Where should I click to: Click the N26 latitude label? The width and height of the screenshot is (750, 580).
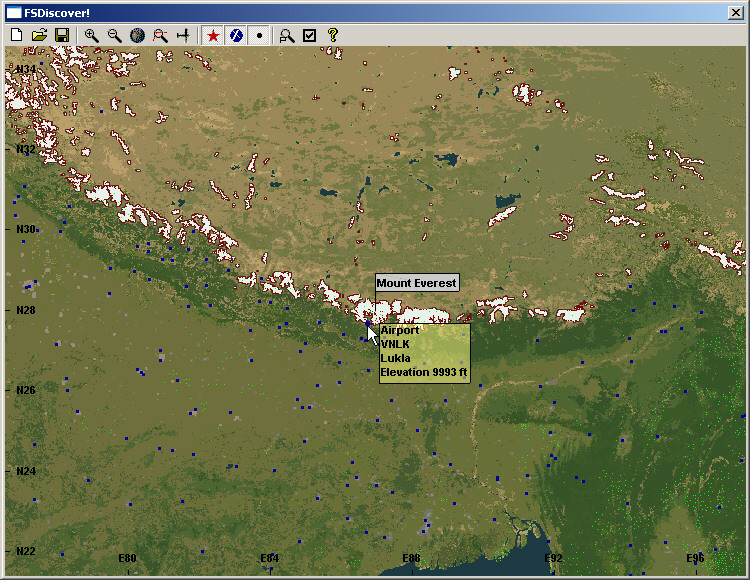(26, 390)
